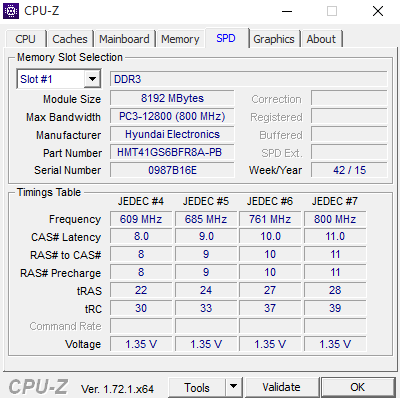This screenshot has height=398, width=400.
Task: Switch to the Caches tab
Action: [x=70, y=39]
